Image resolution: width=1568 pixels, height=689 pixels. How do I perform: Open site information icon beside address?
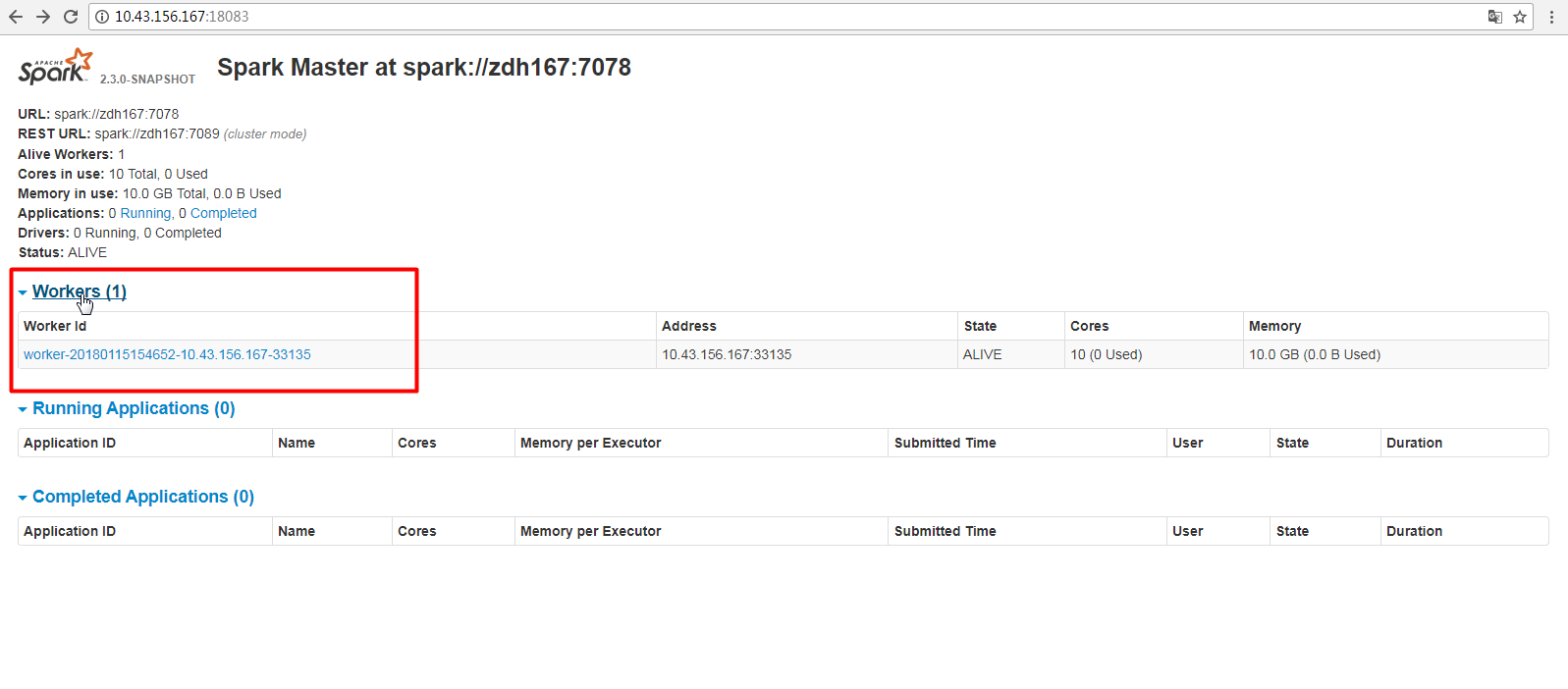(102, 17)
